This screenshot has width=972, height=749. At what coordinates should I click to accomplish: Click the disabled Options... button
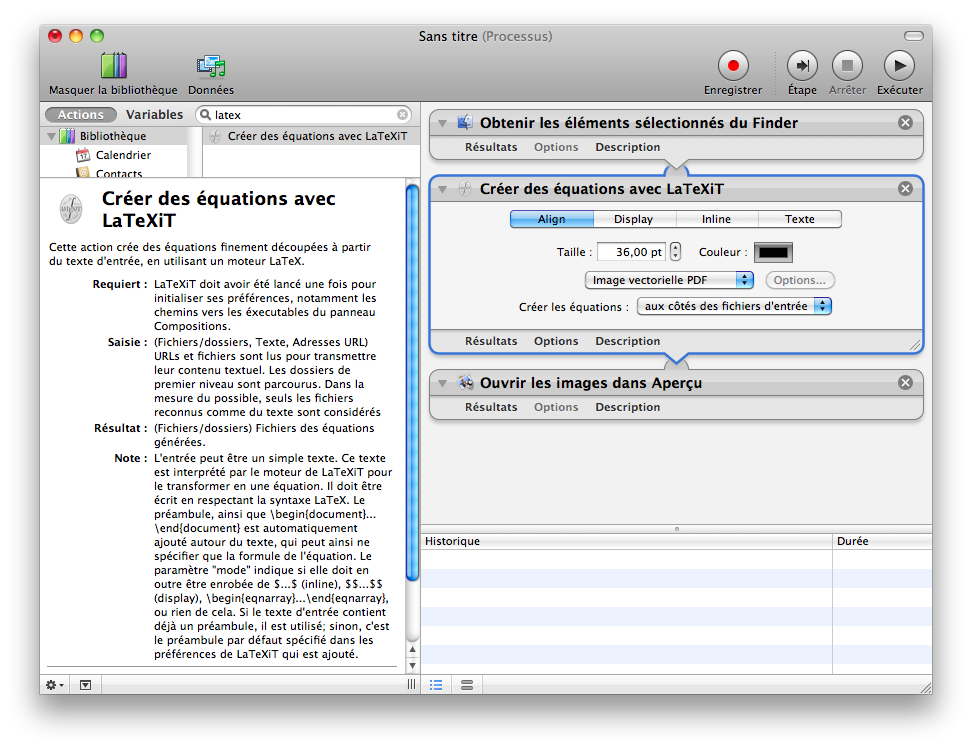tap(800, 280)
